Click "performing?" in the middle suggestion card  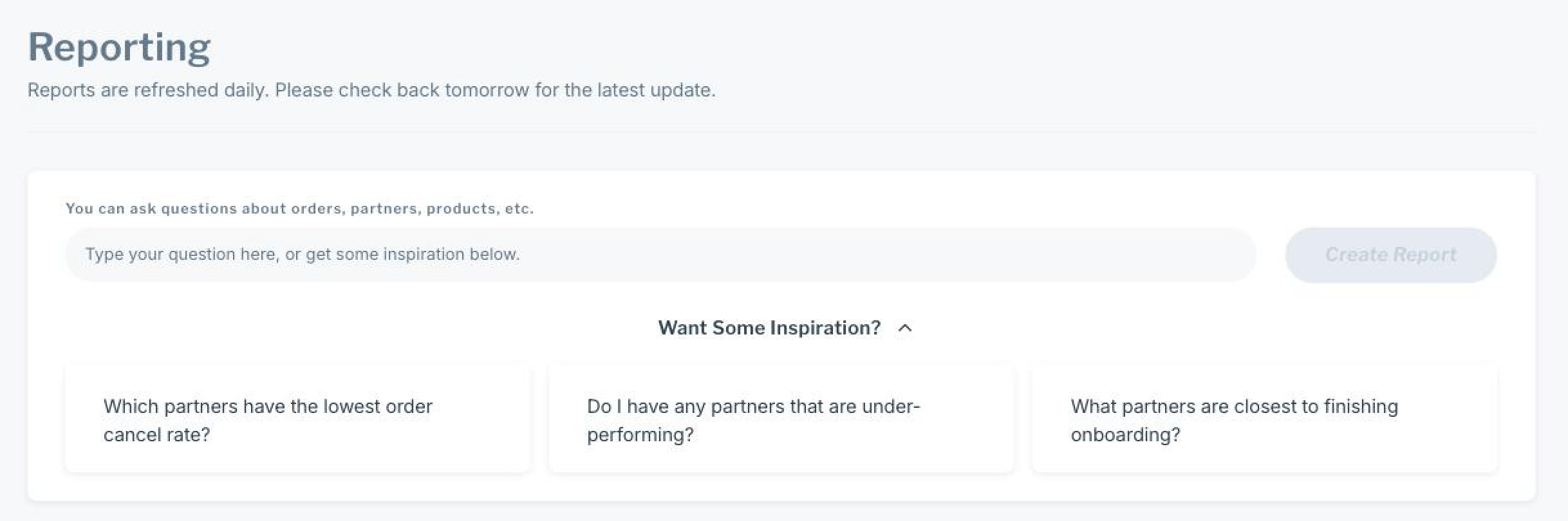tap(640, 435)
